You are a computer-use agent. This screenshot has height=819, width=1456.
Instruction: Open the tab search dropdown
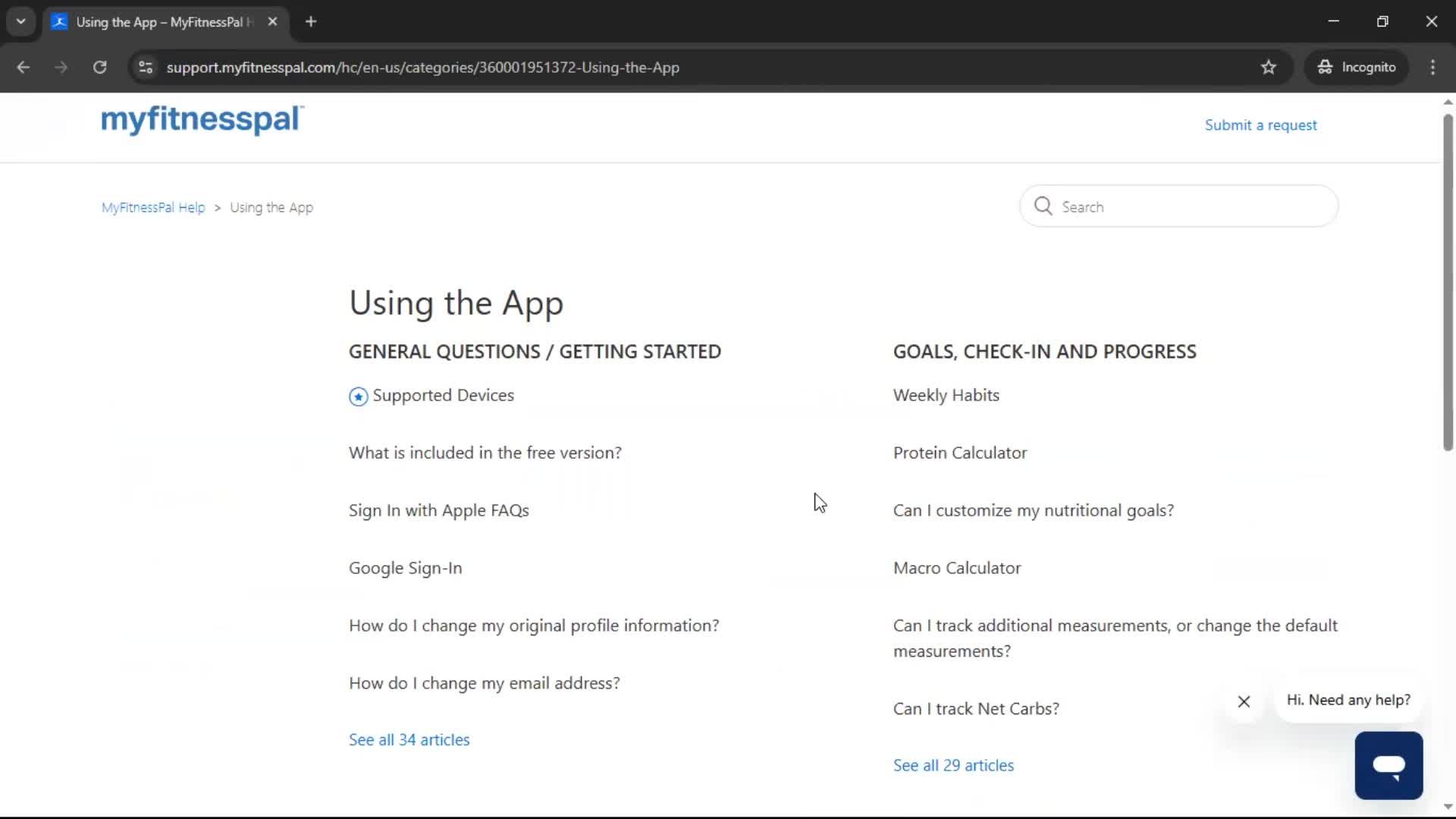[x=21, y=22]
